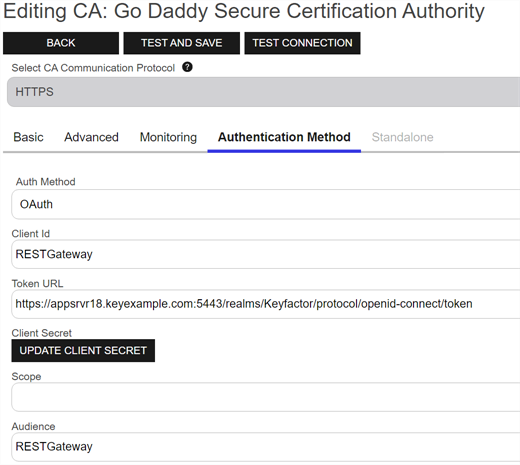The width and height of the screenshot is (520, 465).
Task: Click the Authentication Method tab
Action: click(284, 137)
